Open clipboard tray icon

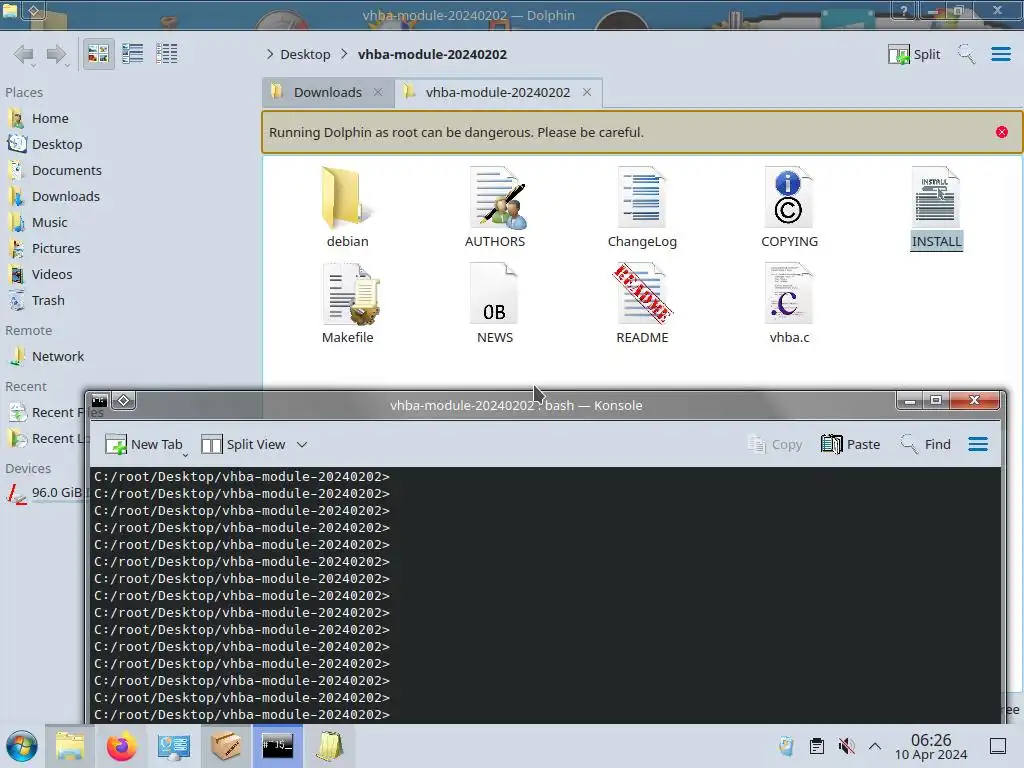pos(816,746)
